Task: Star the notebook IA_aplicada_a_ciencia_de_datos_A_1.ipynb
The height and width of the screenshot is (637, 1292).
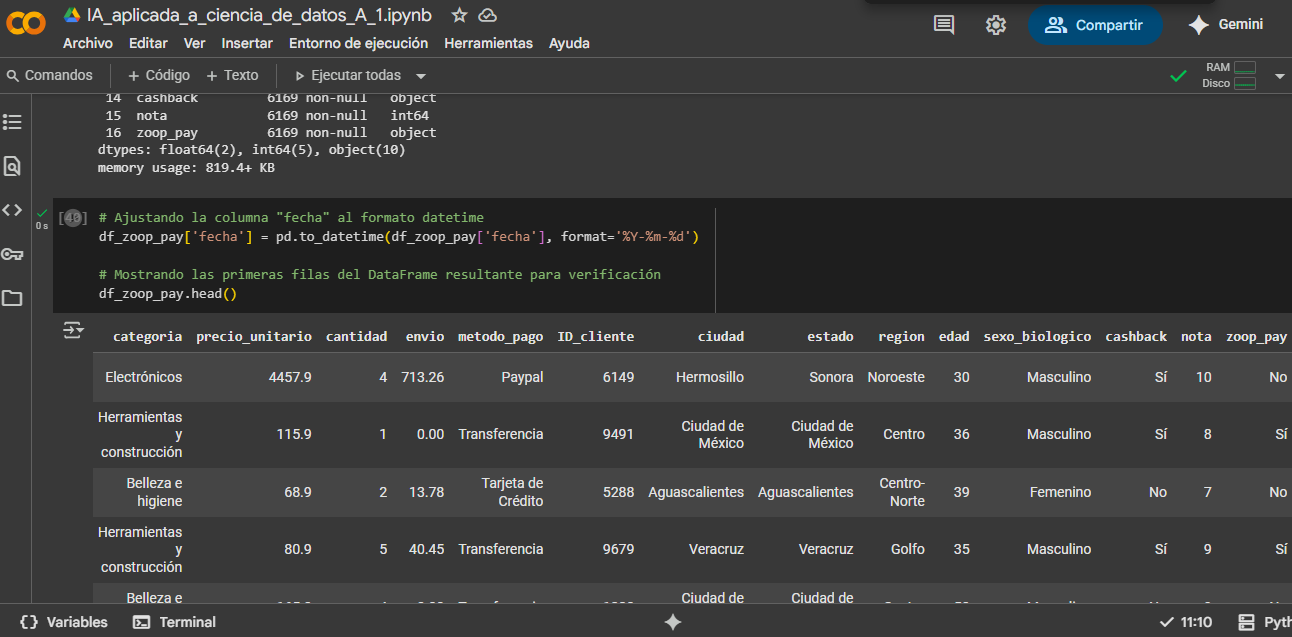Action: point(459,15)
